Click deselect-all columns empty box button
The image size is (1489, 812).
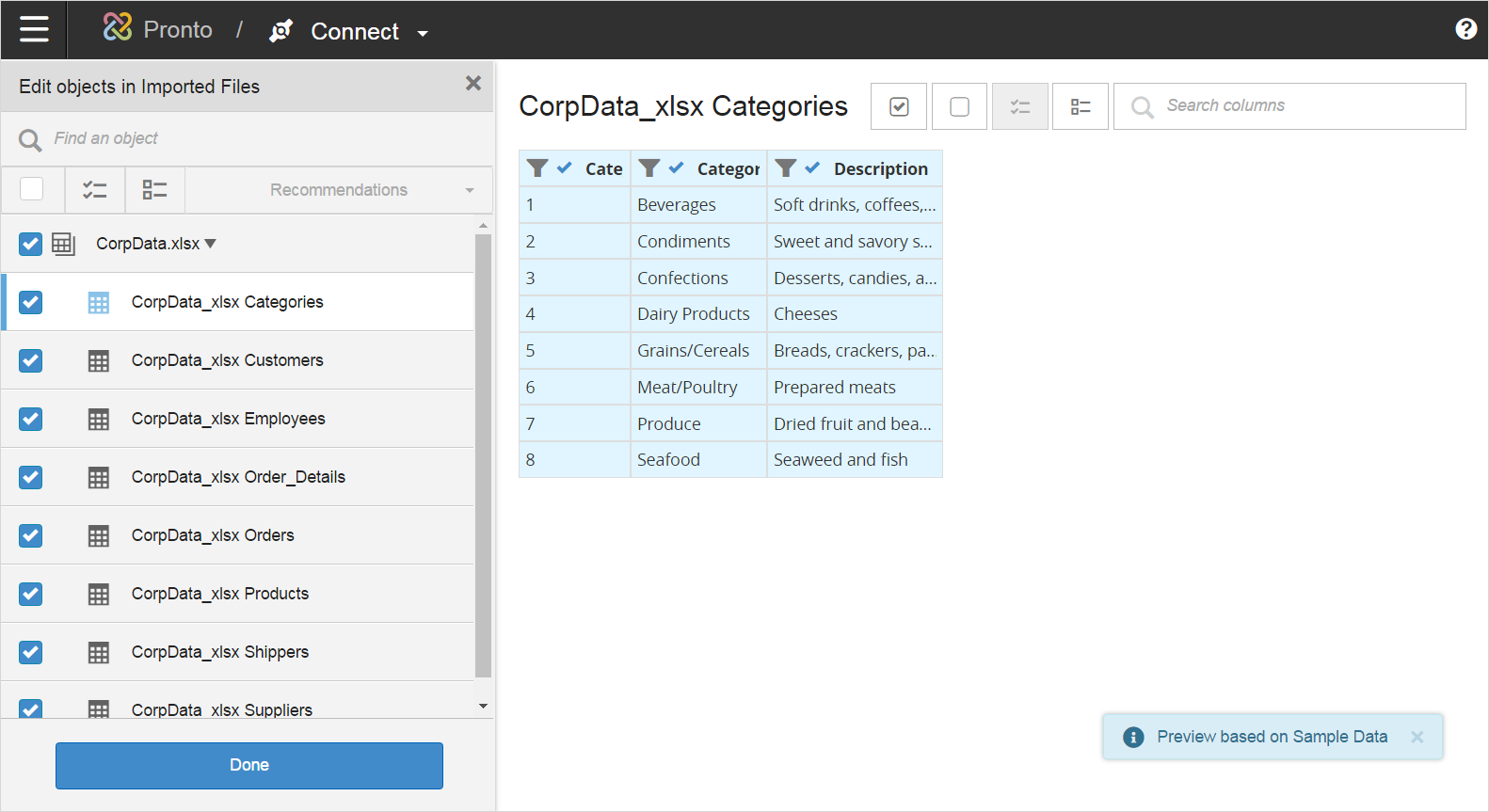click(x=959, y=106)
